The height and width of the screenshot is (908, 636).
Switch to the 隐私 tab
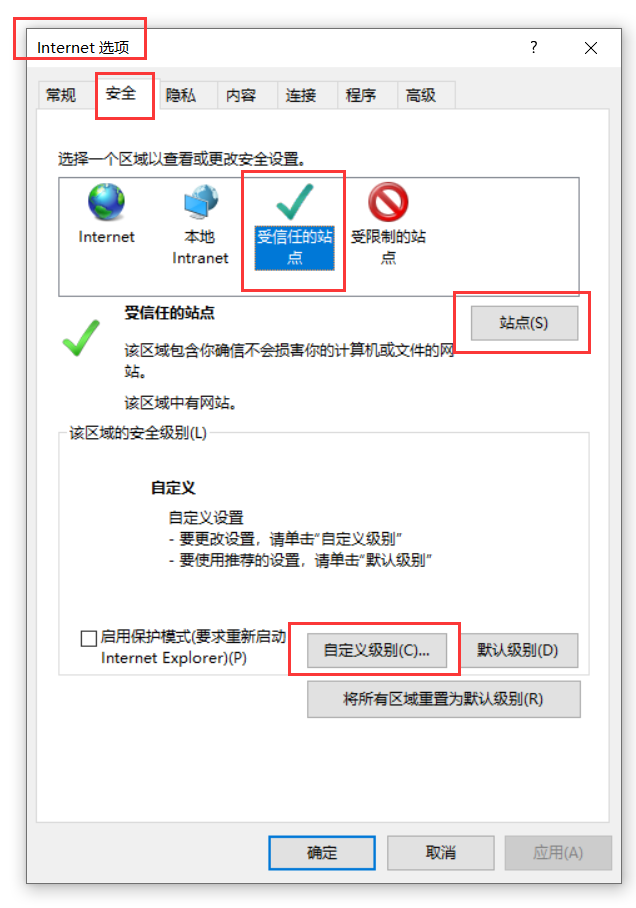181,95
